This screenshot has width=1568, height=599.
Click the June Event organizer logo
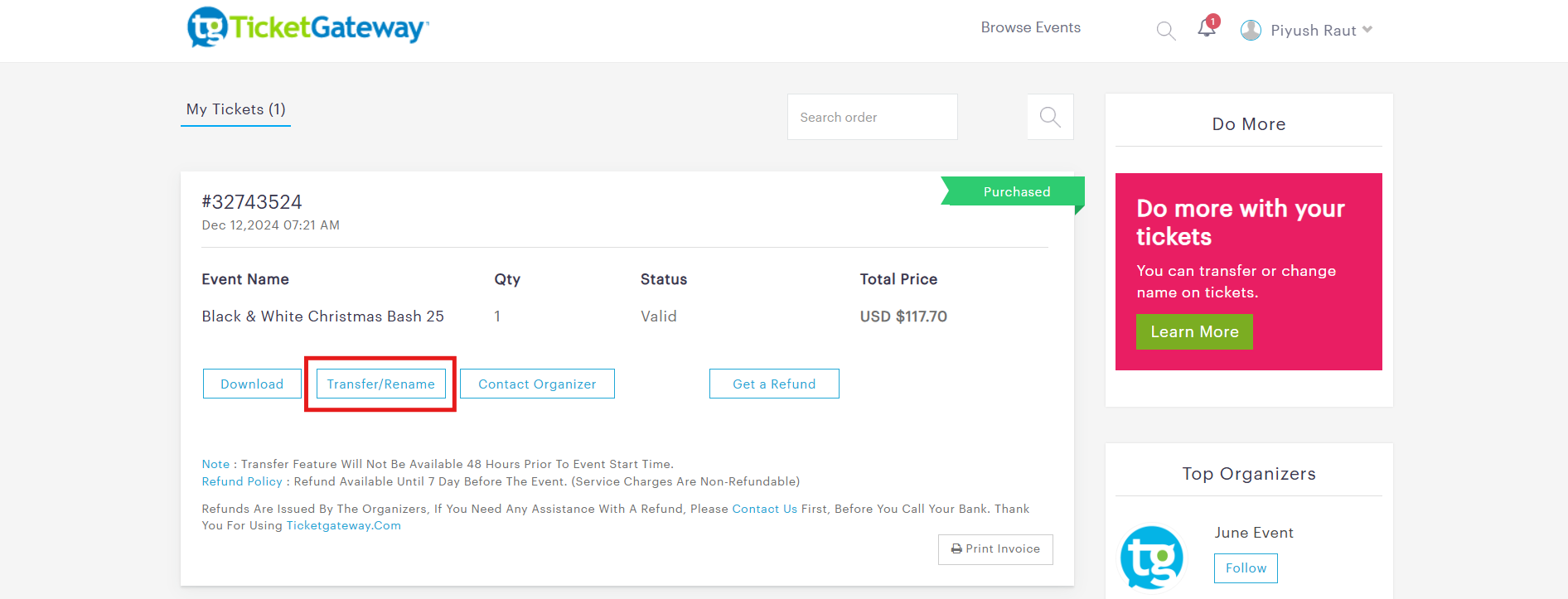1151,558
